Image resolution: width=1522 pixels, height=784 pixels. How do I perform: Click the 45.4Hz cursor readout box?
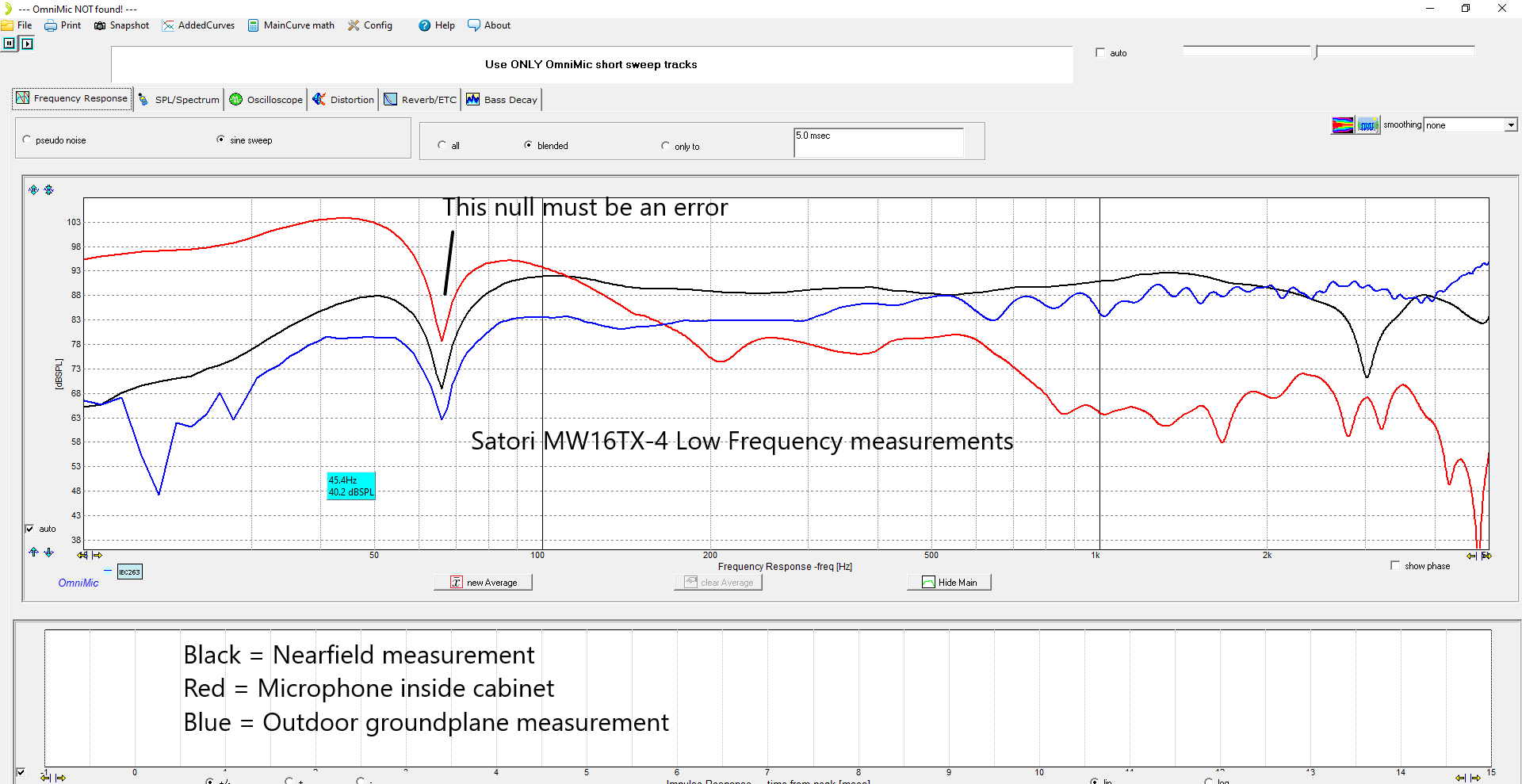(351, 486)
